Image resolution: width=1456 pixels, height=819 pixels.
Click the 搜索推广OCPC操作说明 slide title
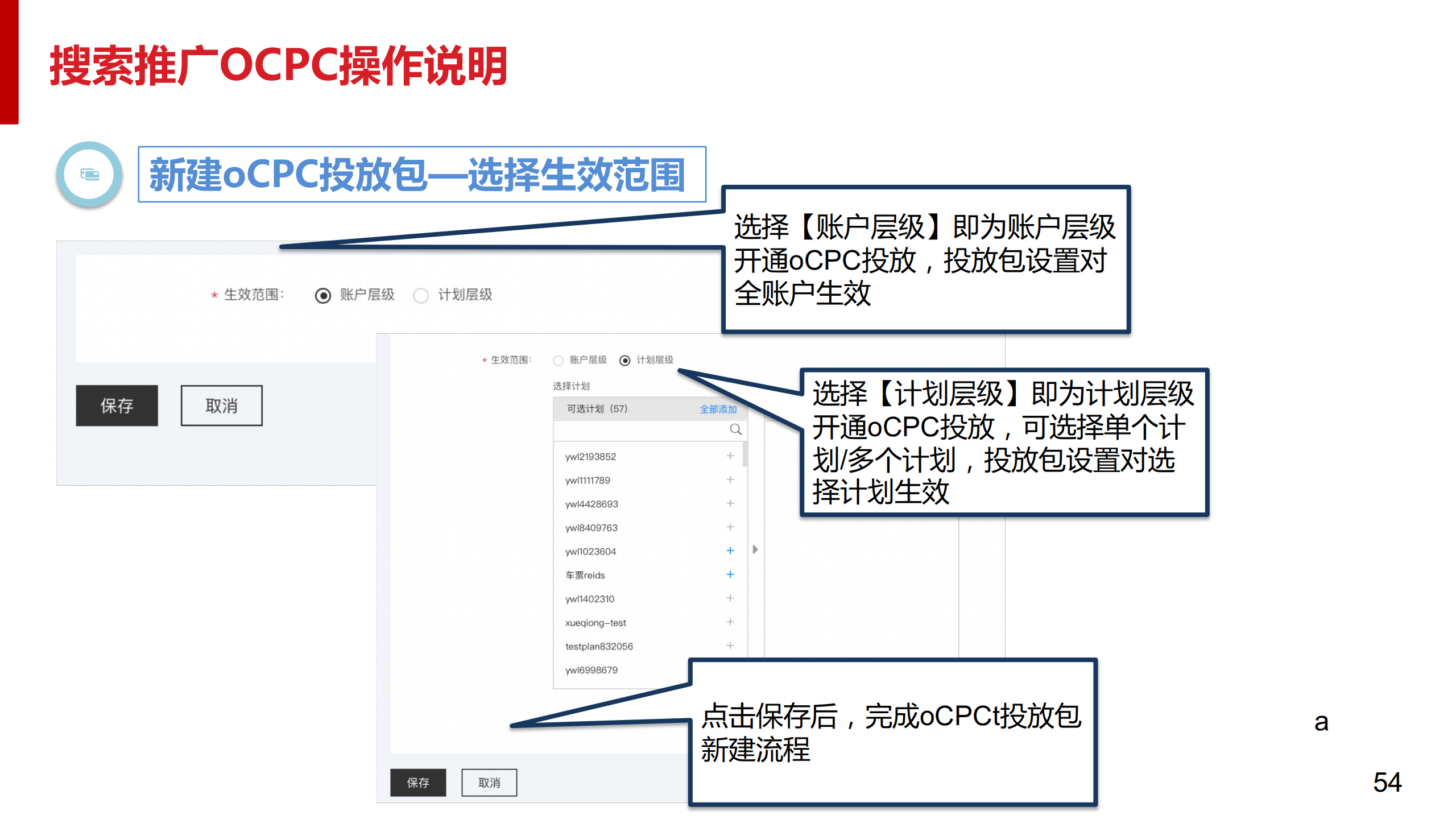279,66
